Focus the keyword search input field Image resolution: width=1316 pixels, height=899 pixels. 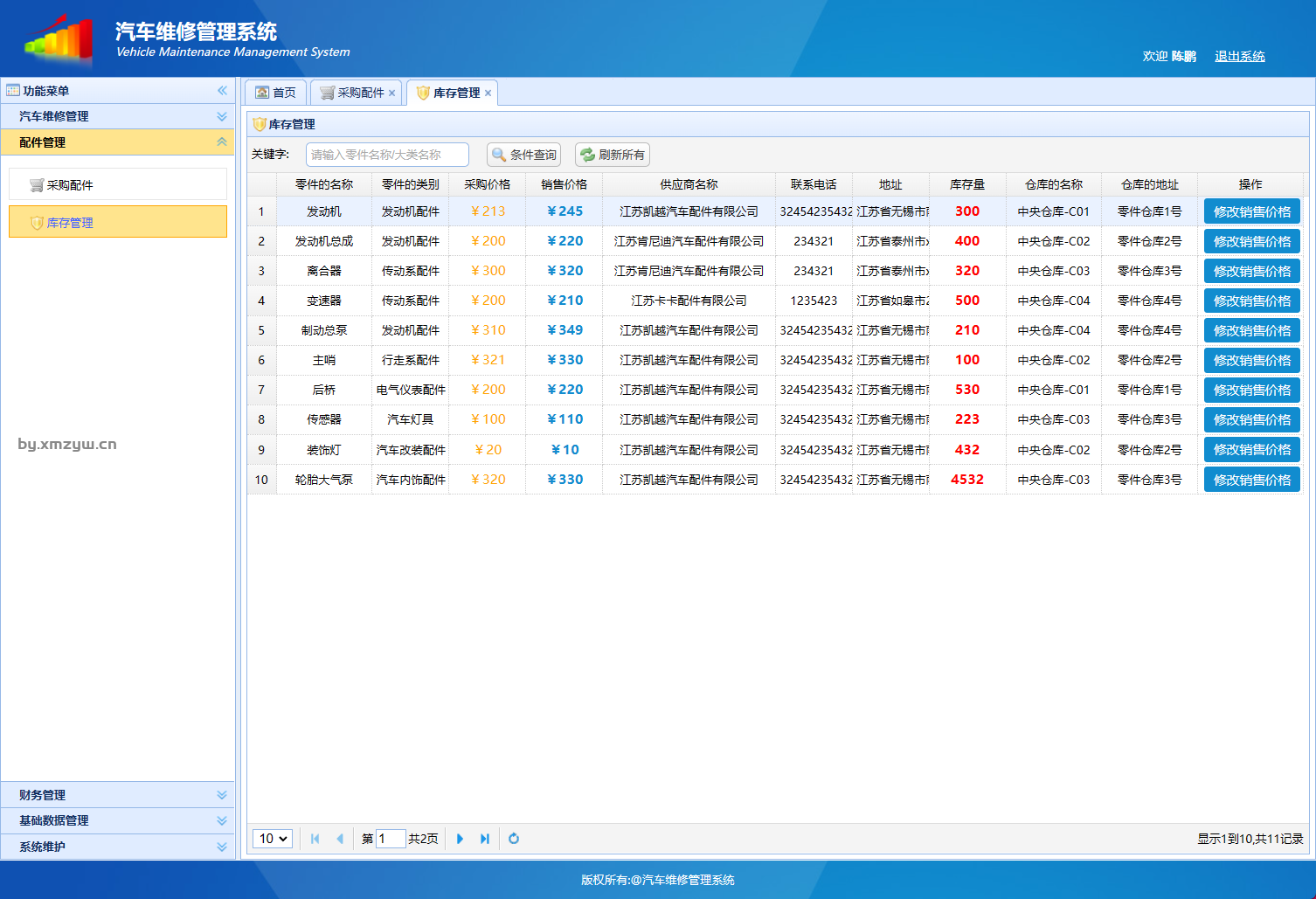point(387,155)
